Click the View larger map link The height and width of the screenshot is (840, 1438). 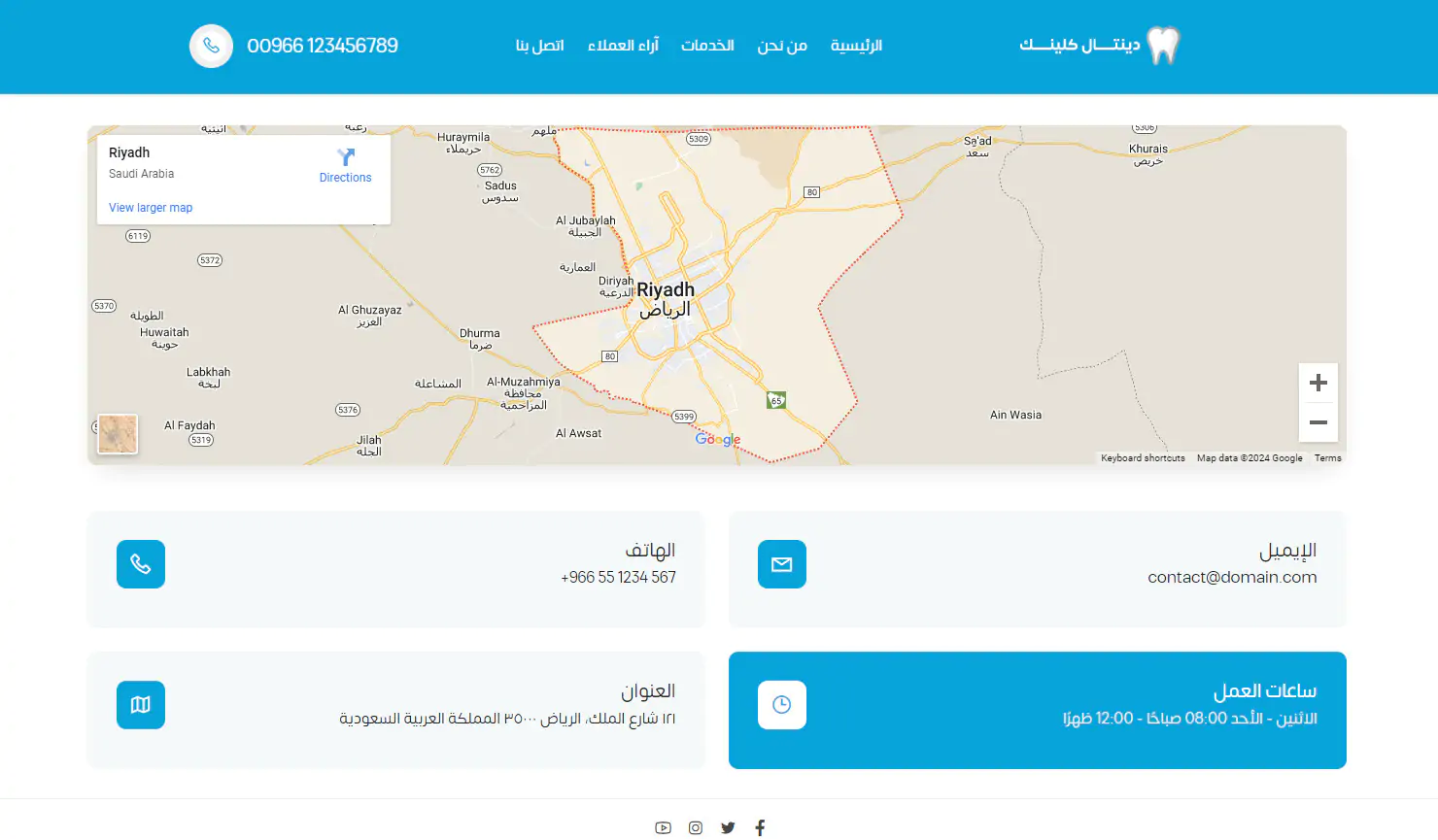151,208
